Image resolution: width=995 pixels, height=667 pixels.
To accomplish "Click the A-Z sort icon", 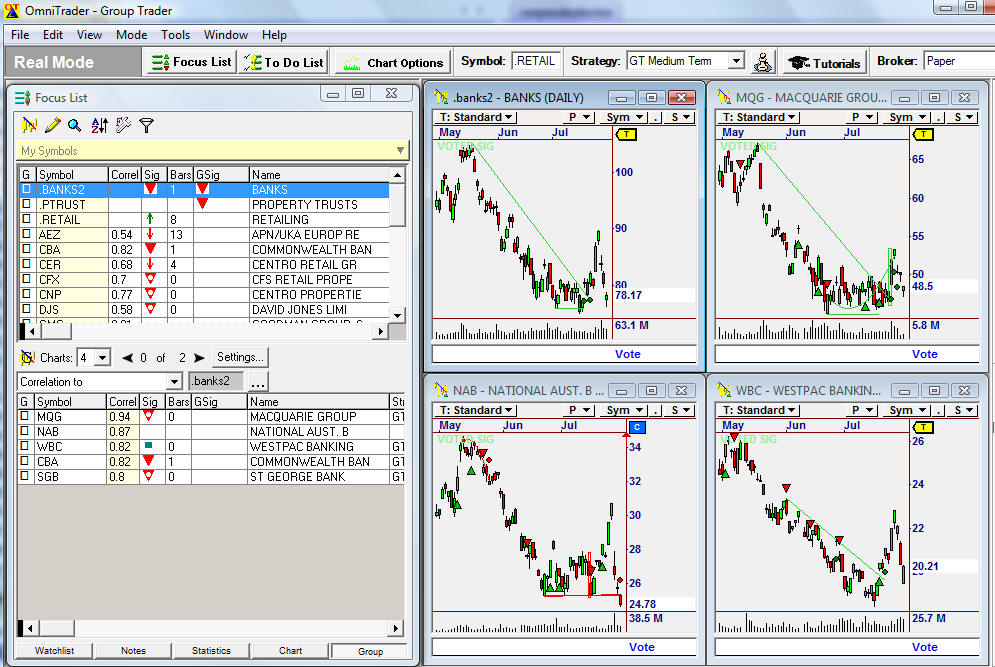I will [x=99, y=125].
